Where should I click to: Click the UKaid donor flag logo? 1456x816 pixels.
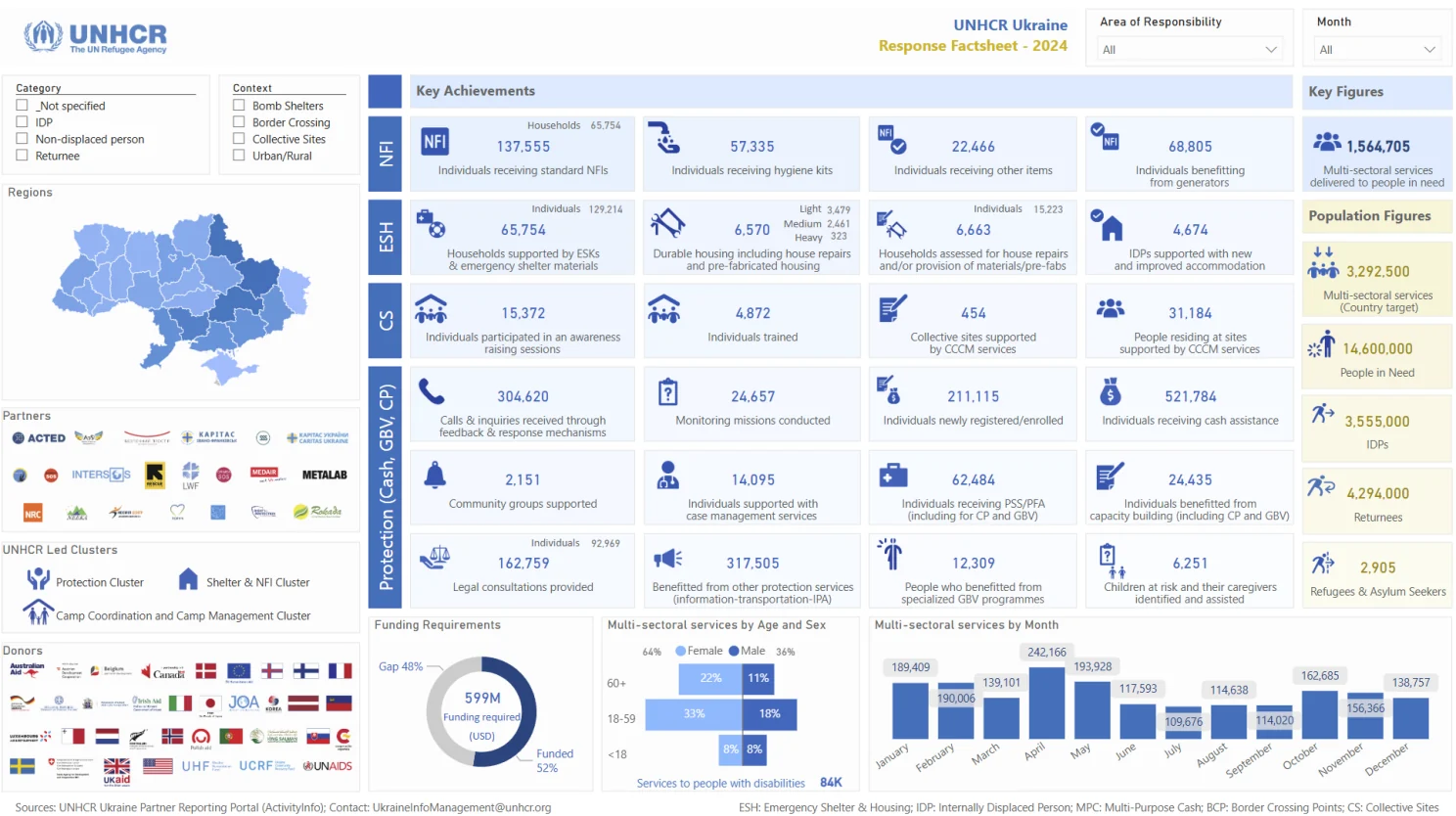(116, 771)
